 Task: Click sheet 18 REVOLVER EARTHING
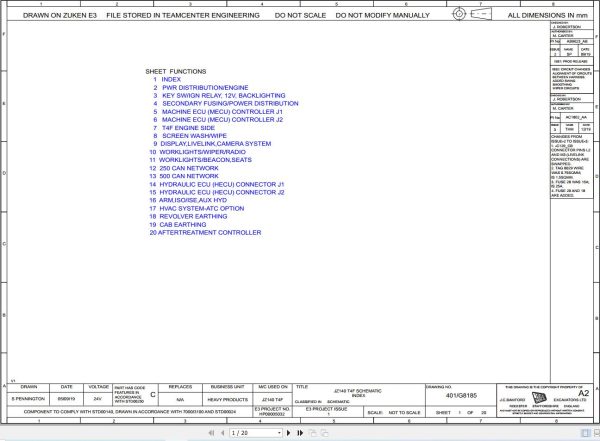pos(188,216)
